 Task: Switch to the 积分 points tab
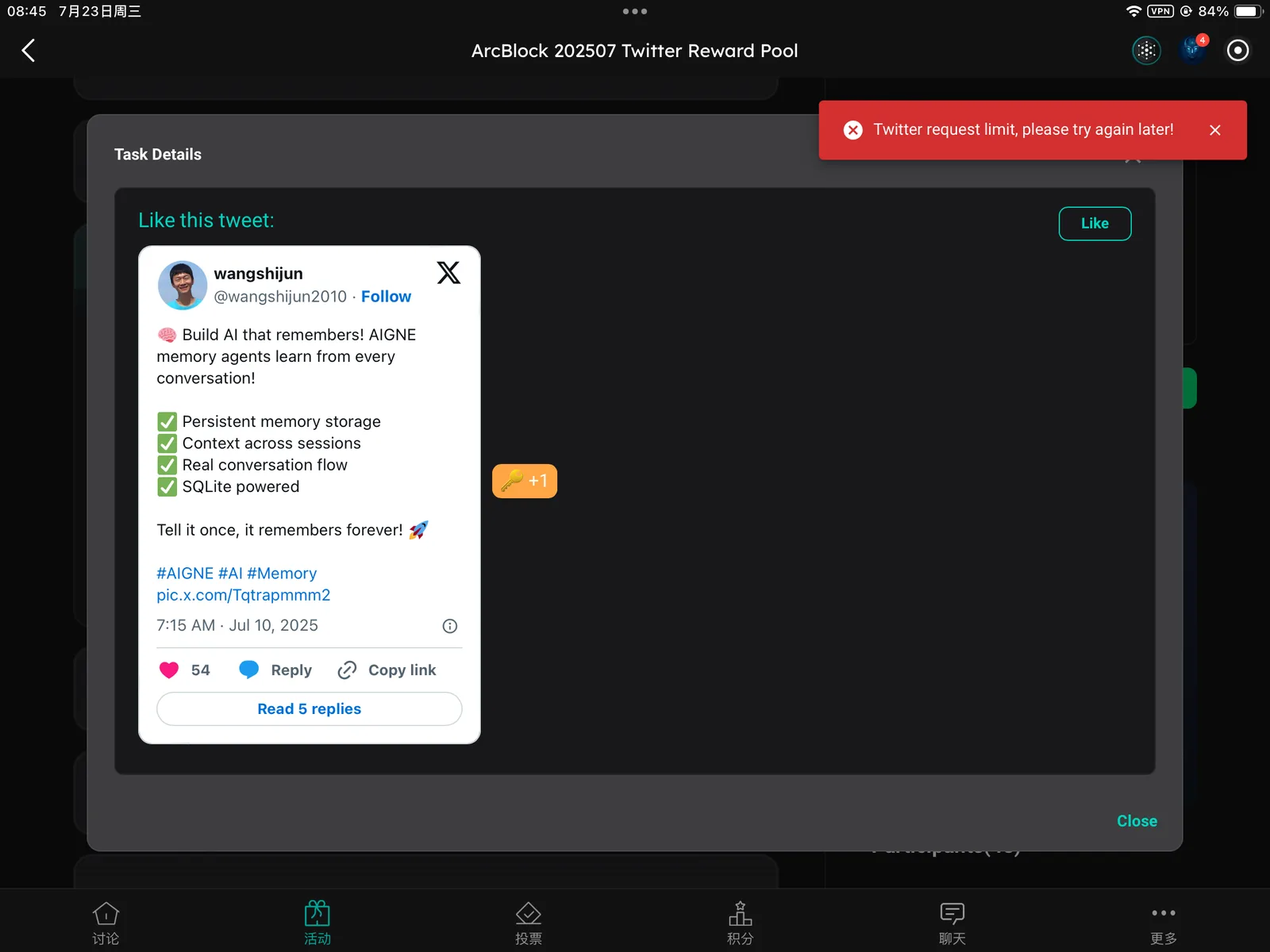point(740,923)
